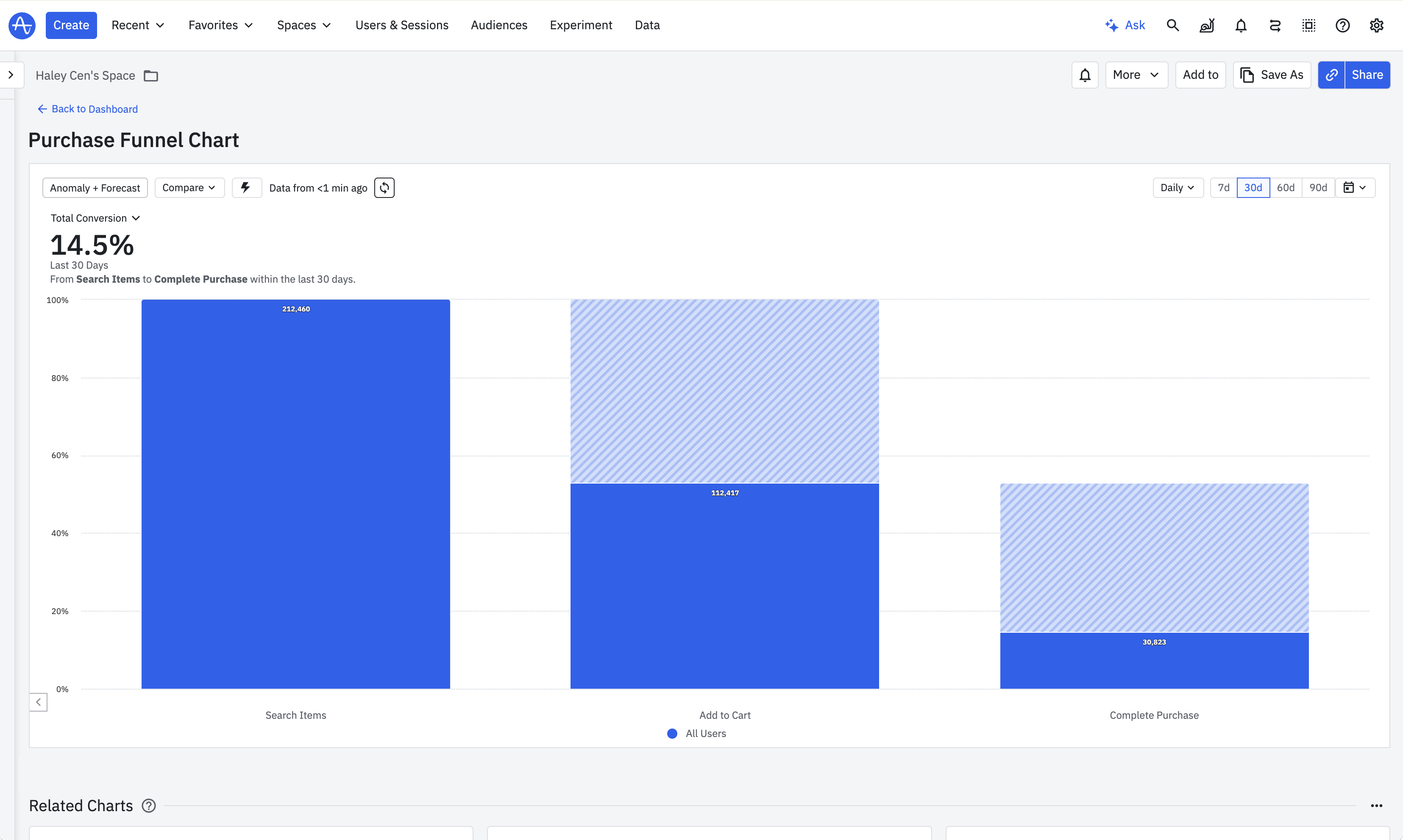
Task: Expand the Total Conversion dropdown
Action: [x=95, y=219]
